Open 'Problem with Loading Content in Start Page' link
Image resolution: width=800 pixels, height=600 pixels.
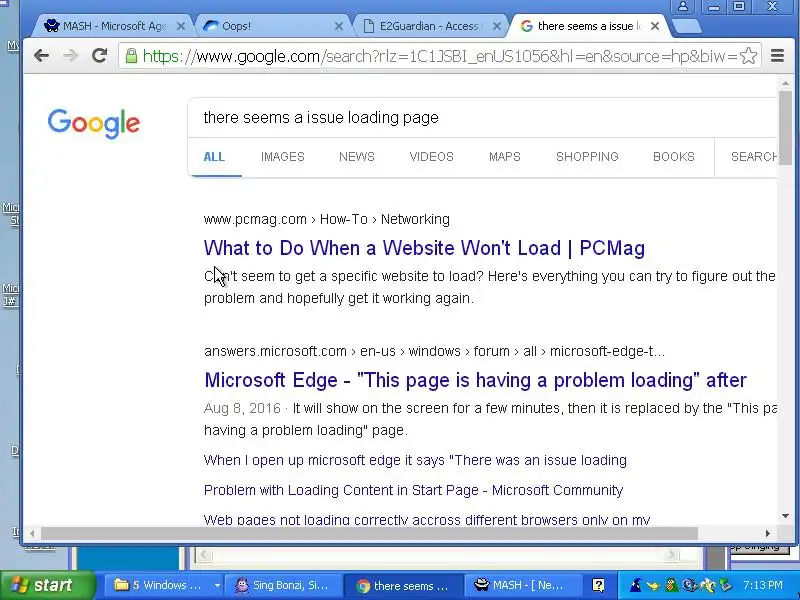click(413, 490)
